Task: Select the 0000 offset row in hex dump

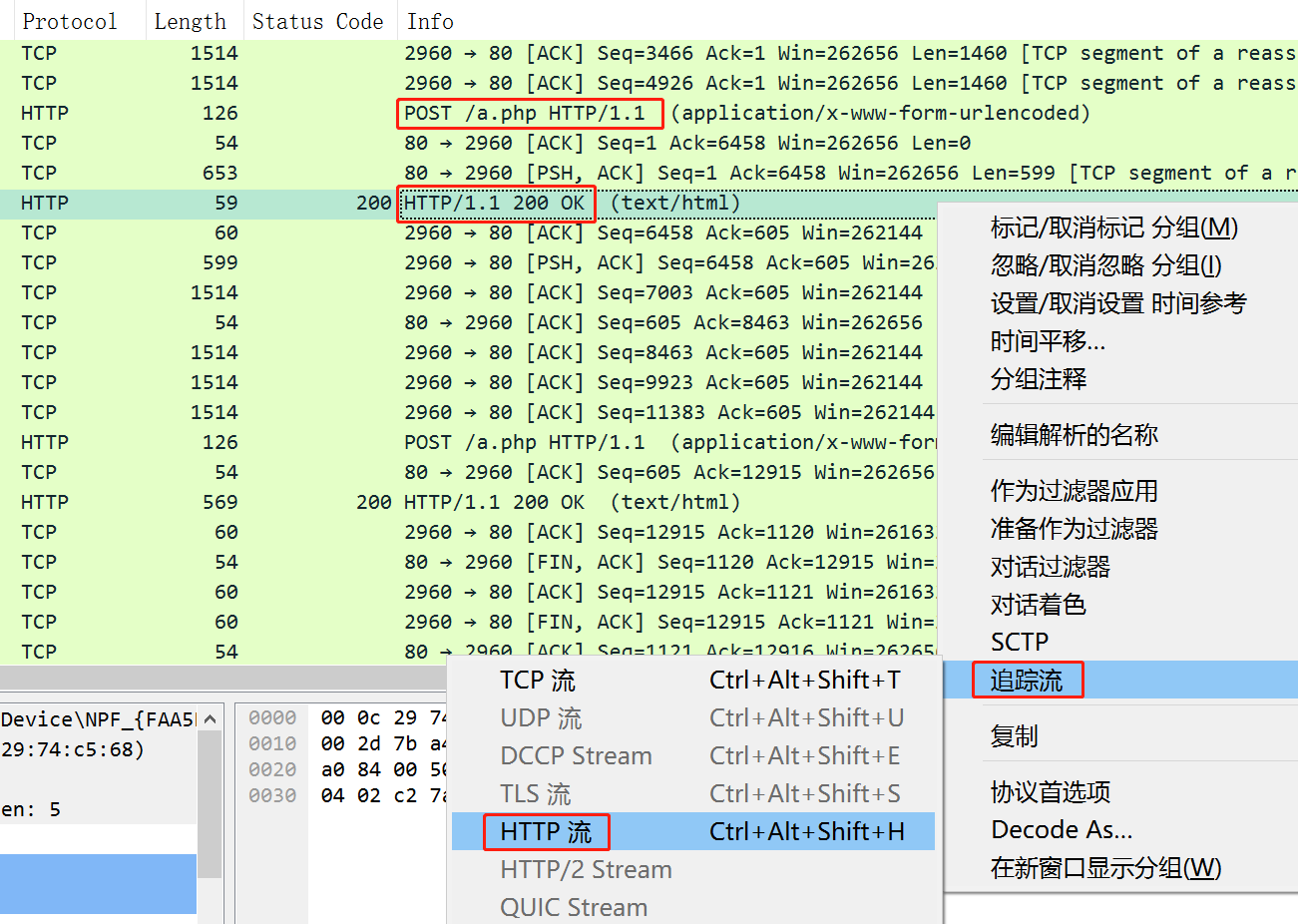Action: coord(272,717)
